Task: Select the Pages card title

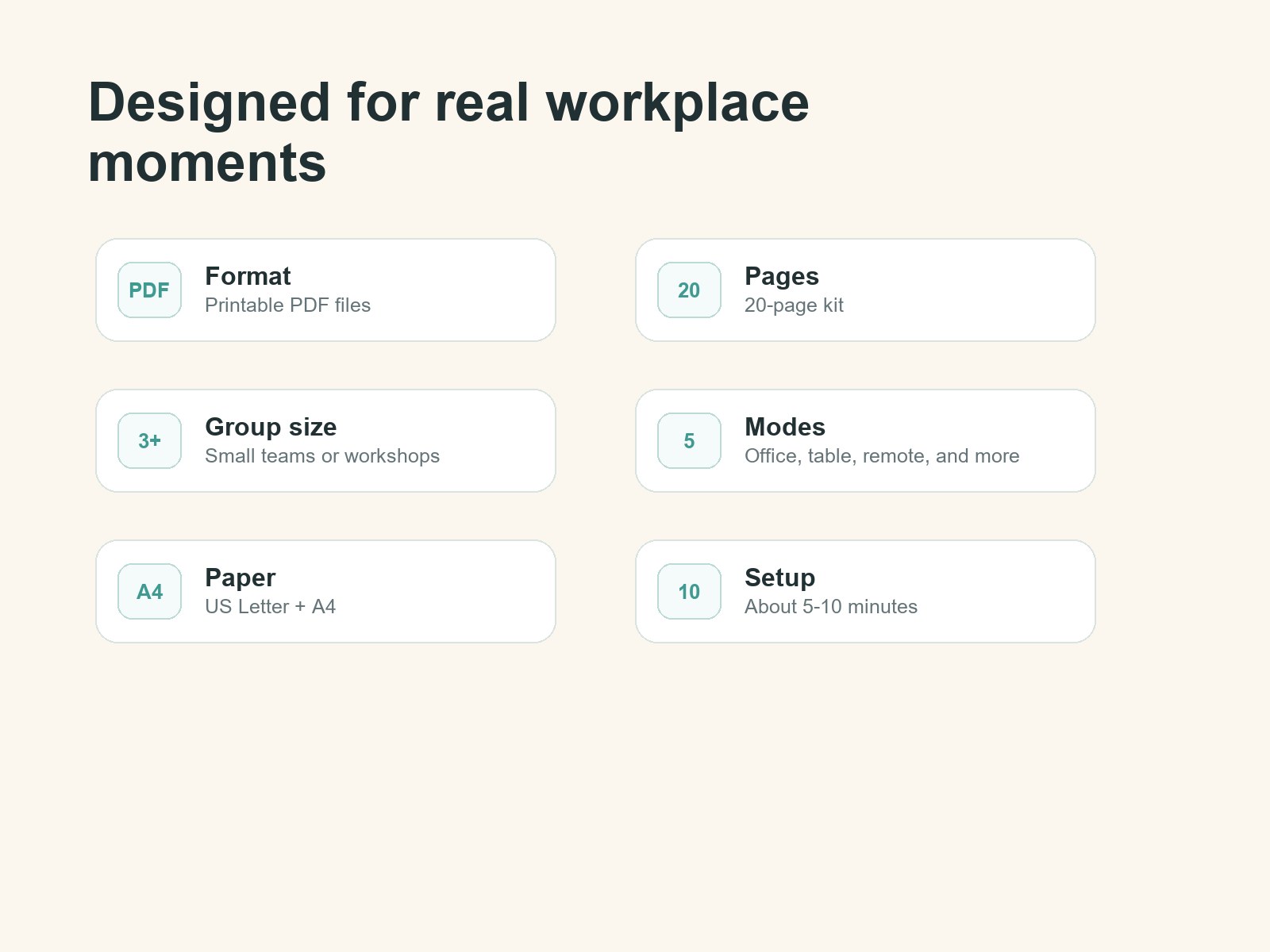Action: click(782, 277)
